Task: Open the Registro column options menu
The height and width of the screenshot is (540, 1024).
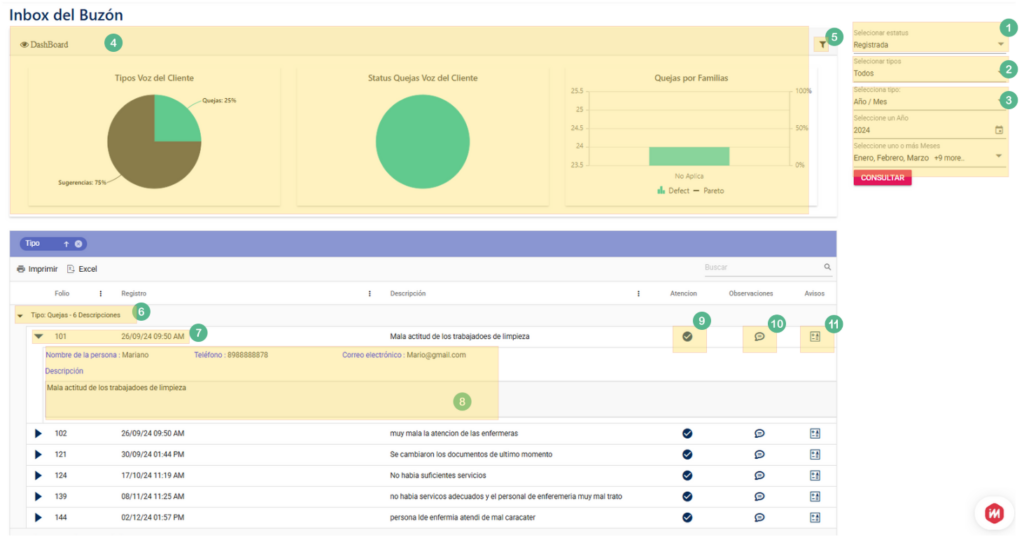Action: (x=370, y=294)
